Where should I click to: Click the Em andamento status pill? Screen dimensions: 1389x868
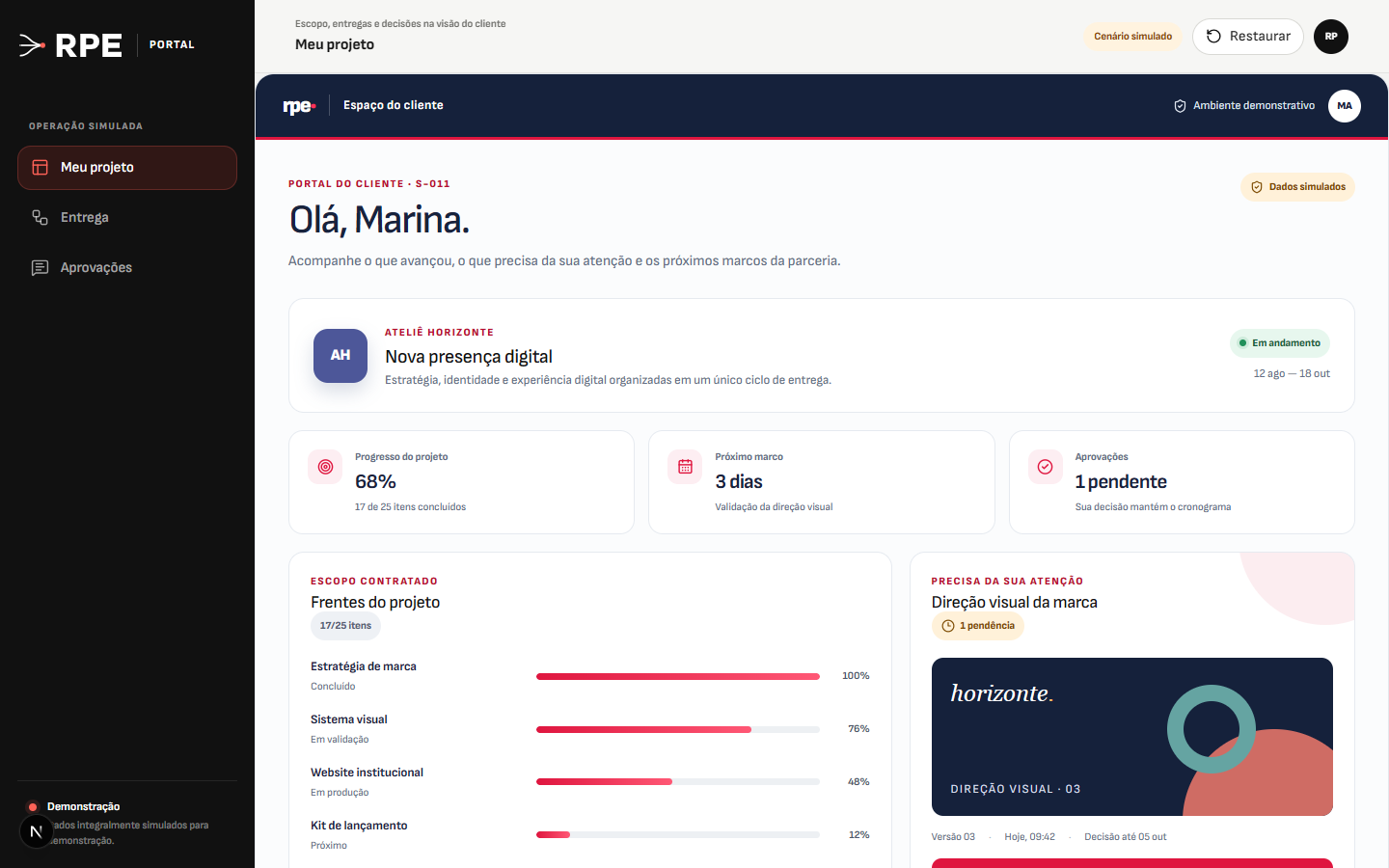pos(1280,343)
